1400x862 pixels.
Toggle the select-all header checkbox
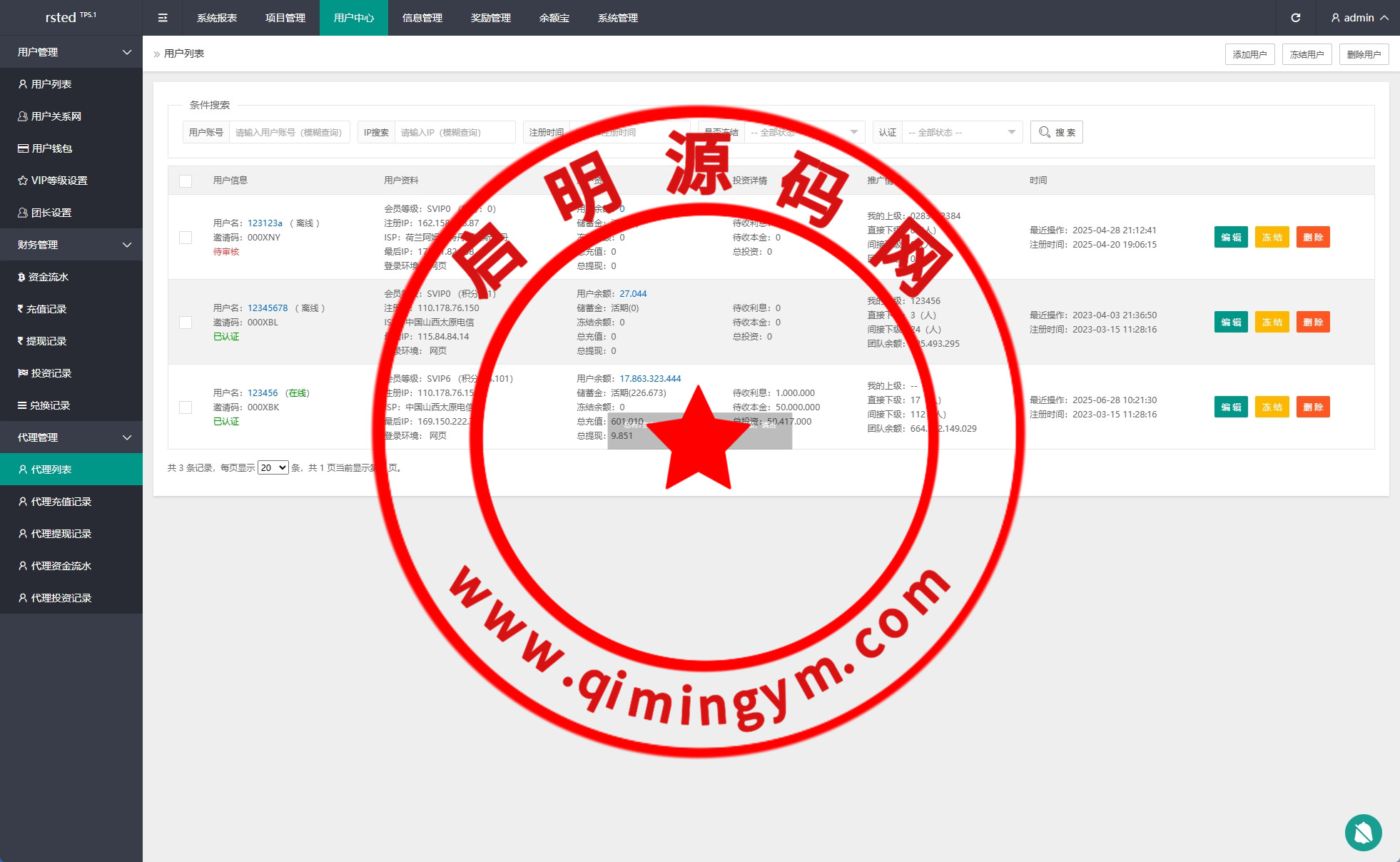[x=186, y=181]
